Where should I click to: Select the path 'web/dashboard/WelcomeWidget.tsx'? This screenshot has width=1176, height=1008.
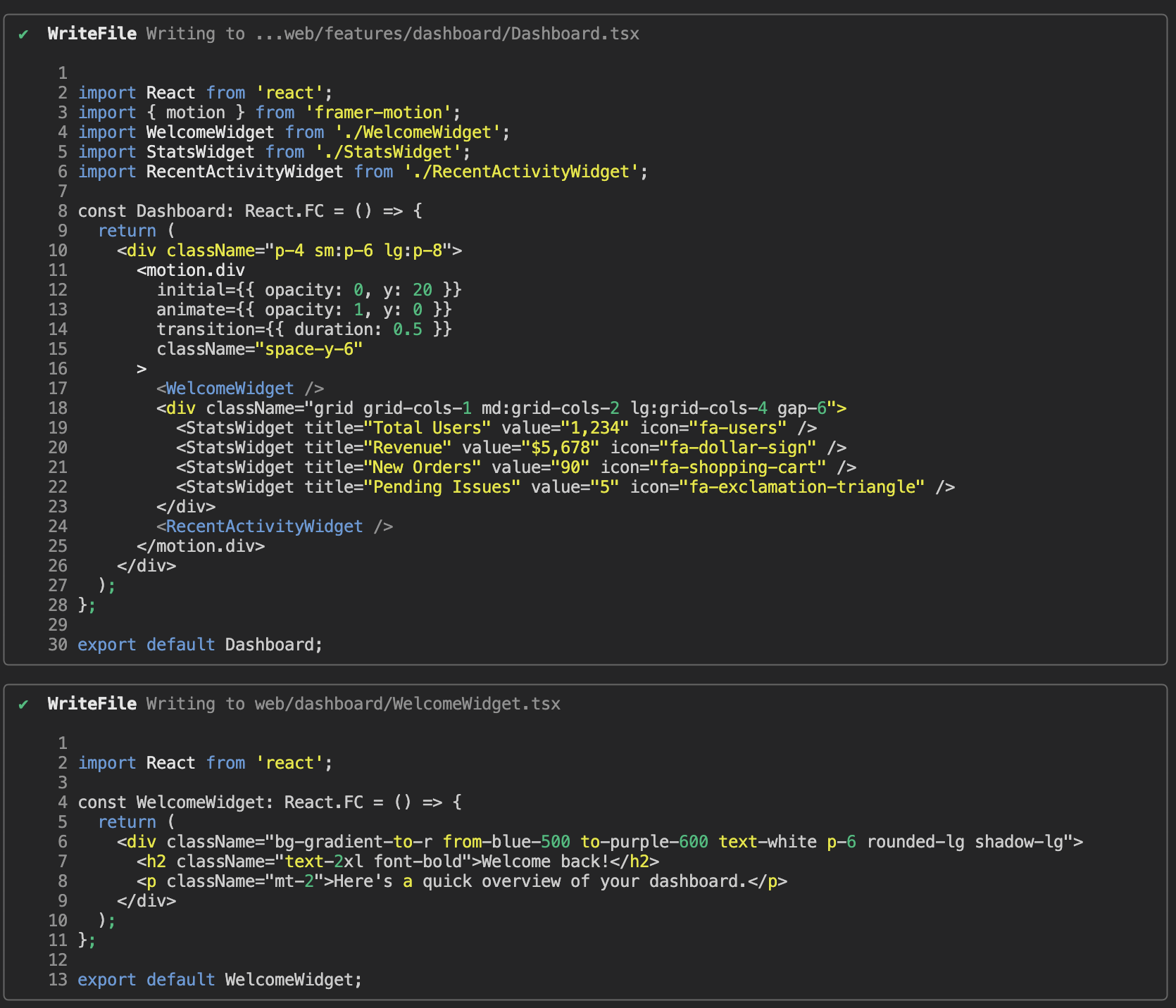pos(408,704)
